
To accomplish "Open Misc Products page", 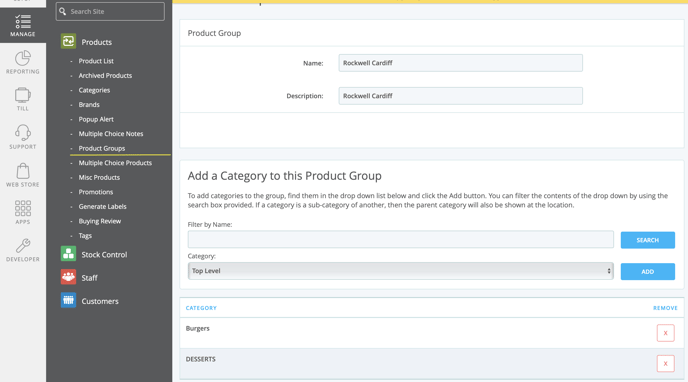I will coord(99,177).
